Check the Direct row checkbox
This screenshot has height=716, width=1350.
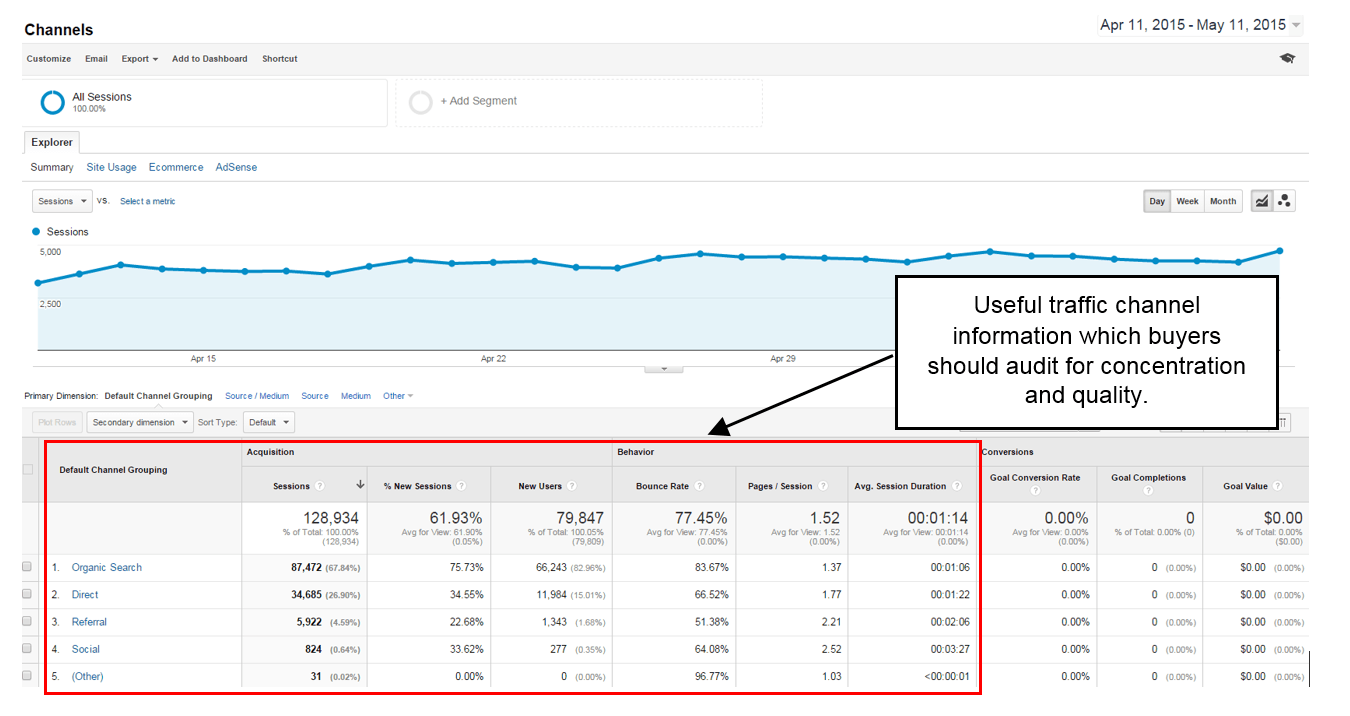click(x=28, y=595)
